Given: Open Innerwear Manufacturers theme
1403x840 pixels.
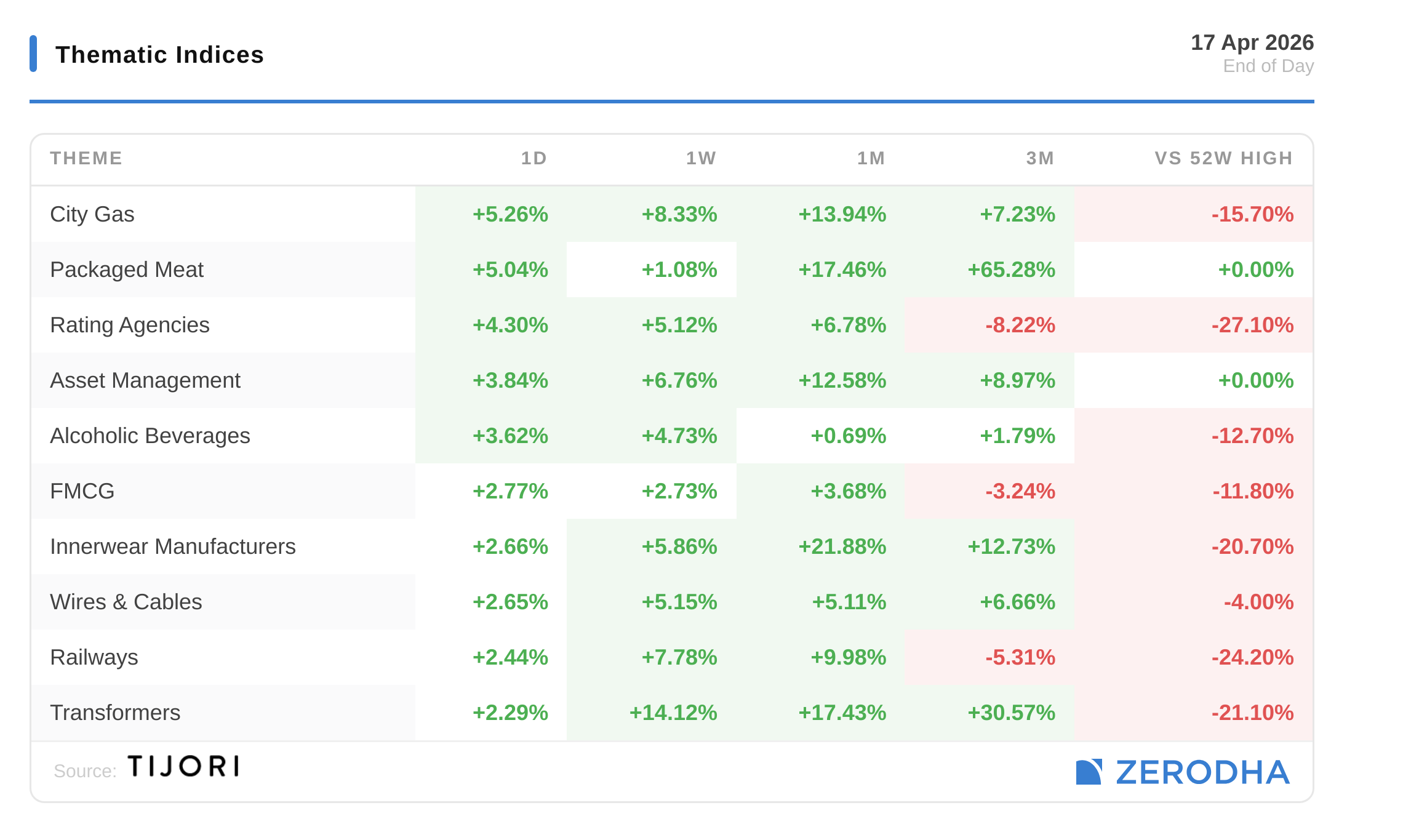Looking at the screenshot, I should click(x=173, y=546).
